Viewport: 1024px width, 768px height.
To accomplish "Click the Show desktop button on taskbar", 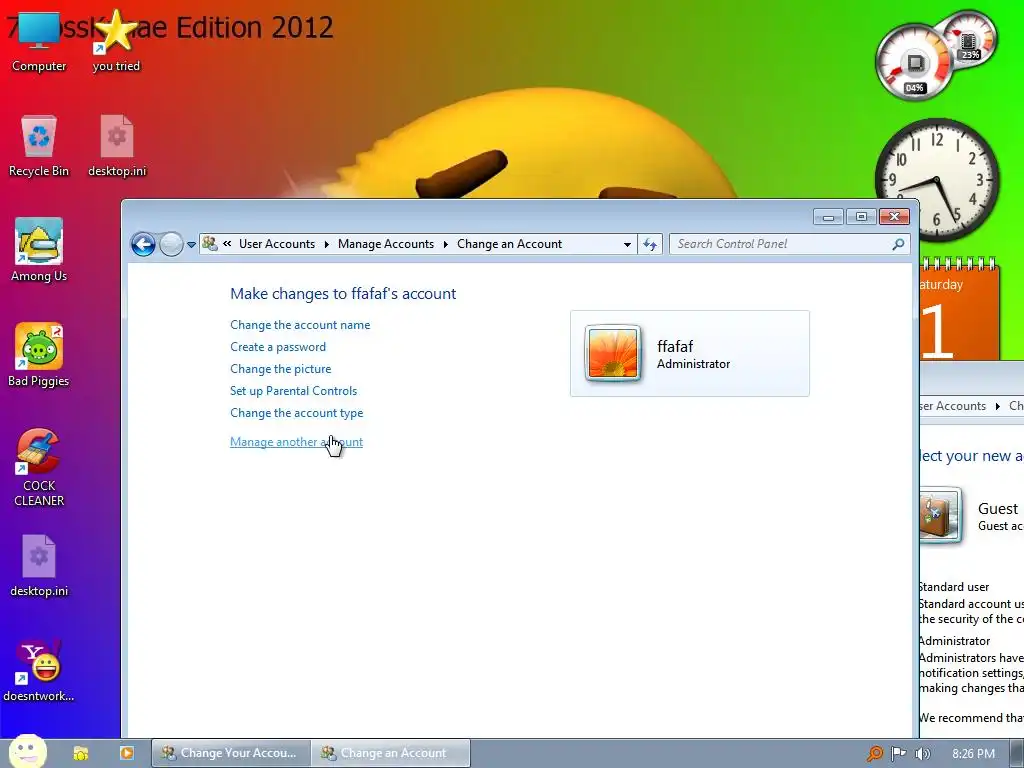I will point(1017,754).
